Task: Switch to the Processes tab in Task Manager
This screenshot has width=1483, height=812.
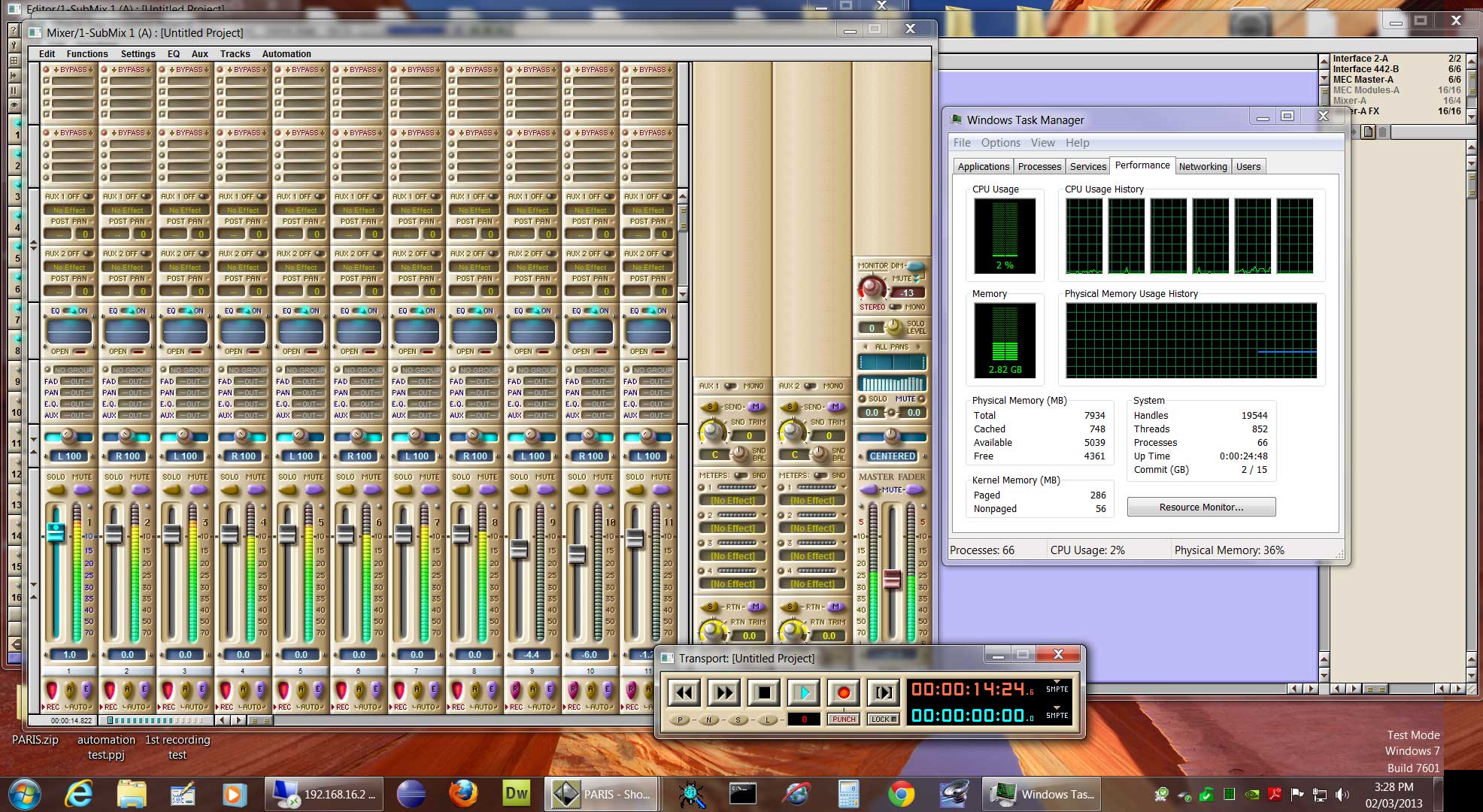Action: (x=1039, y=167)
